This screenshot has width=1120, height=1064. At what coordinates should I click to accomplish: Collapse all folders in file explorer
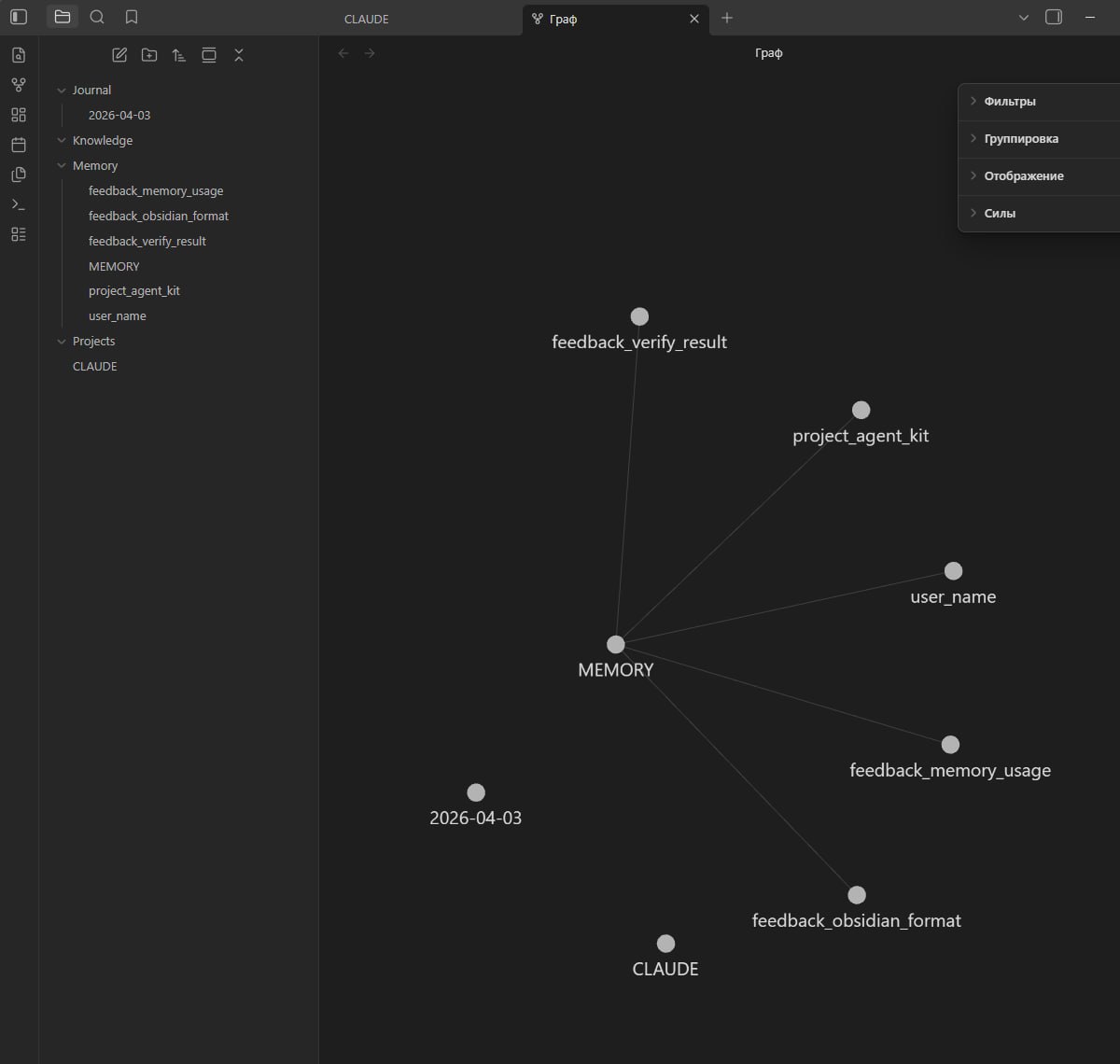point(239,55)
